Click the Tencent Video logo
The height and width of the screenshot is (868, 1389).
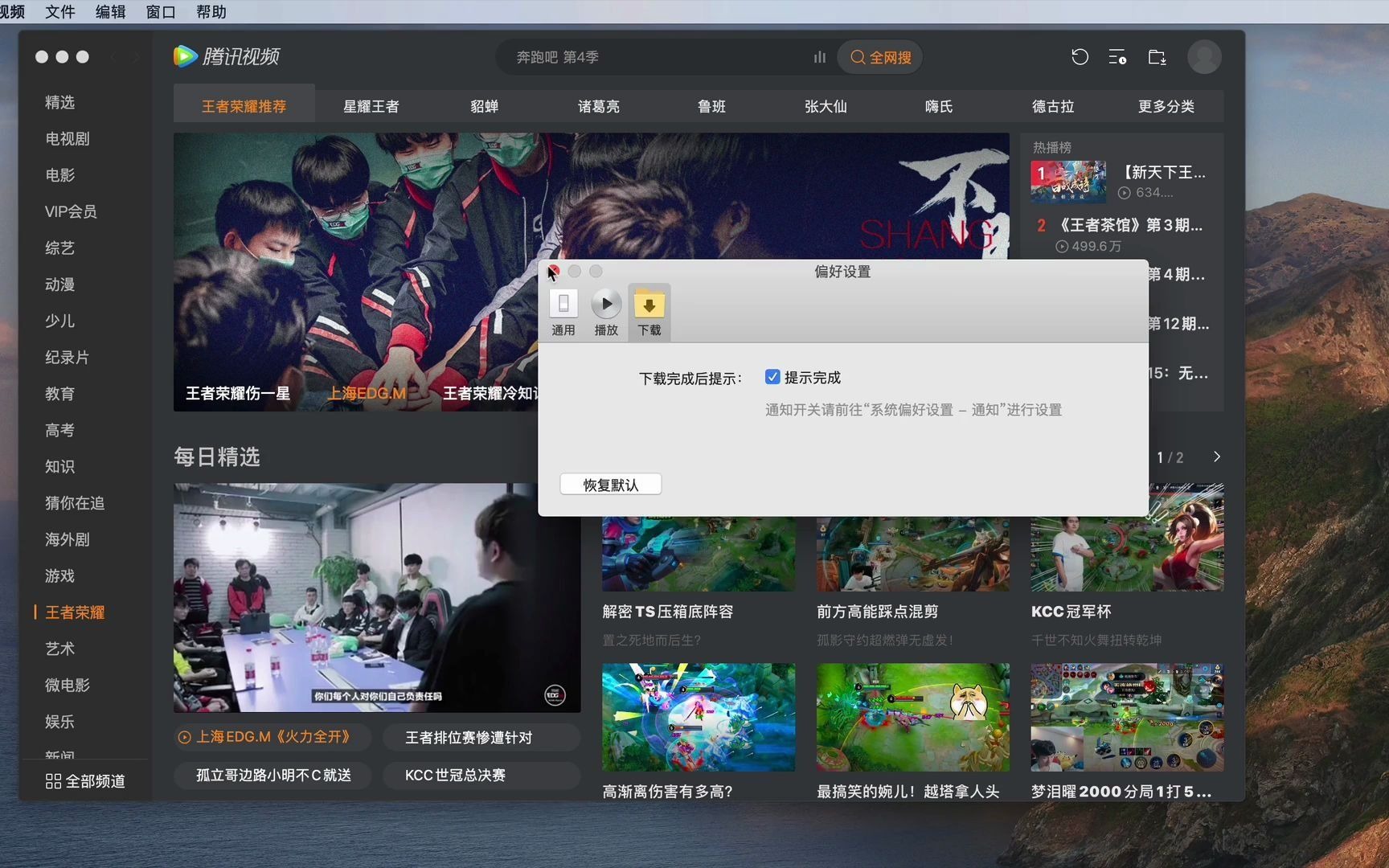click(x=227, y=56)
